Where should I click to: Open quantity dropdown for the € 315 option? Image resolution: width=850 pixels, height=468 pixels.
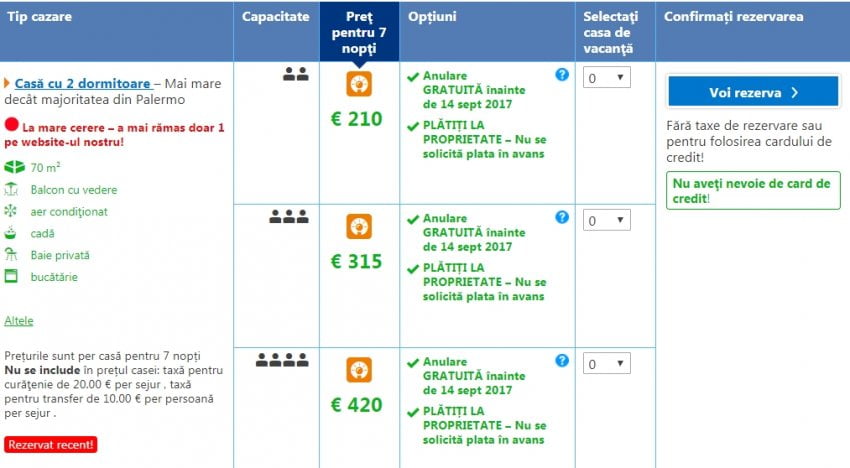606,220
